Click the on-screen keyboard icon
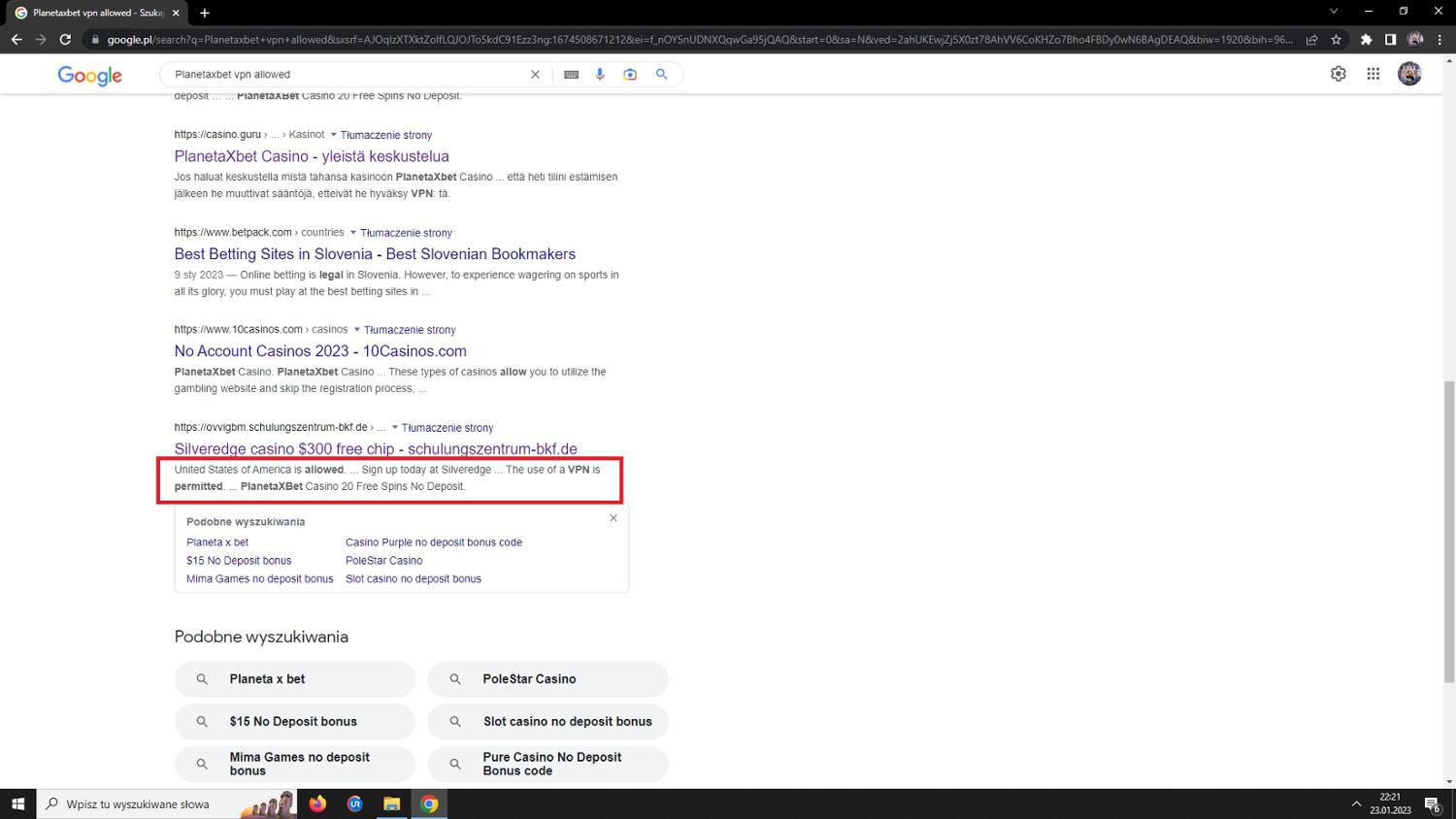This screenshot has height=819, width=1456. pyautogui.click(x=572, y=75)
